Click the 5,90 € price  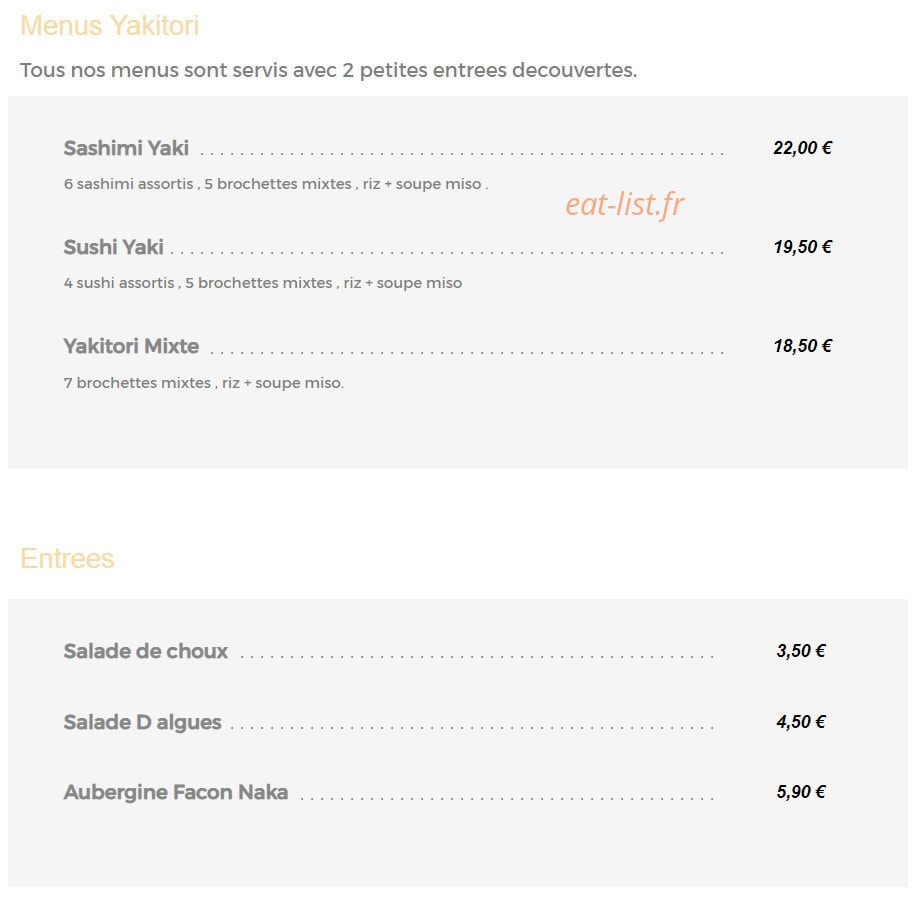(801, 792)
